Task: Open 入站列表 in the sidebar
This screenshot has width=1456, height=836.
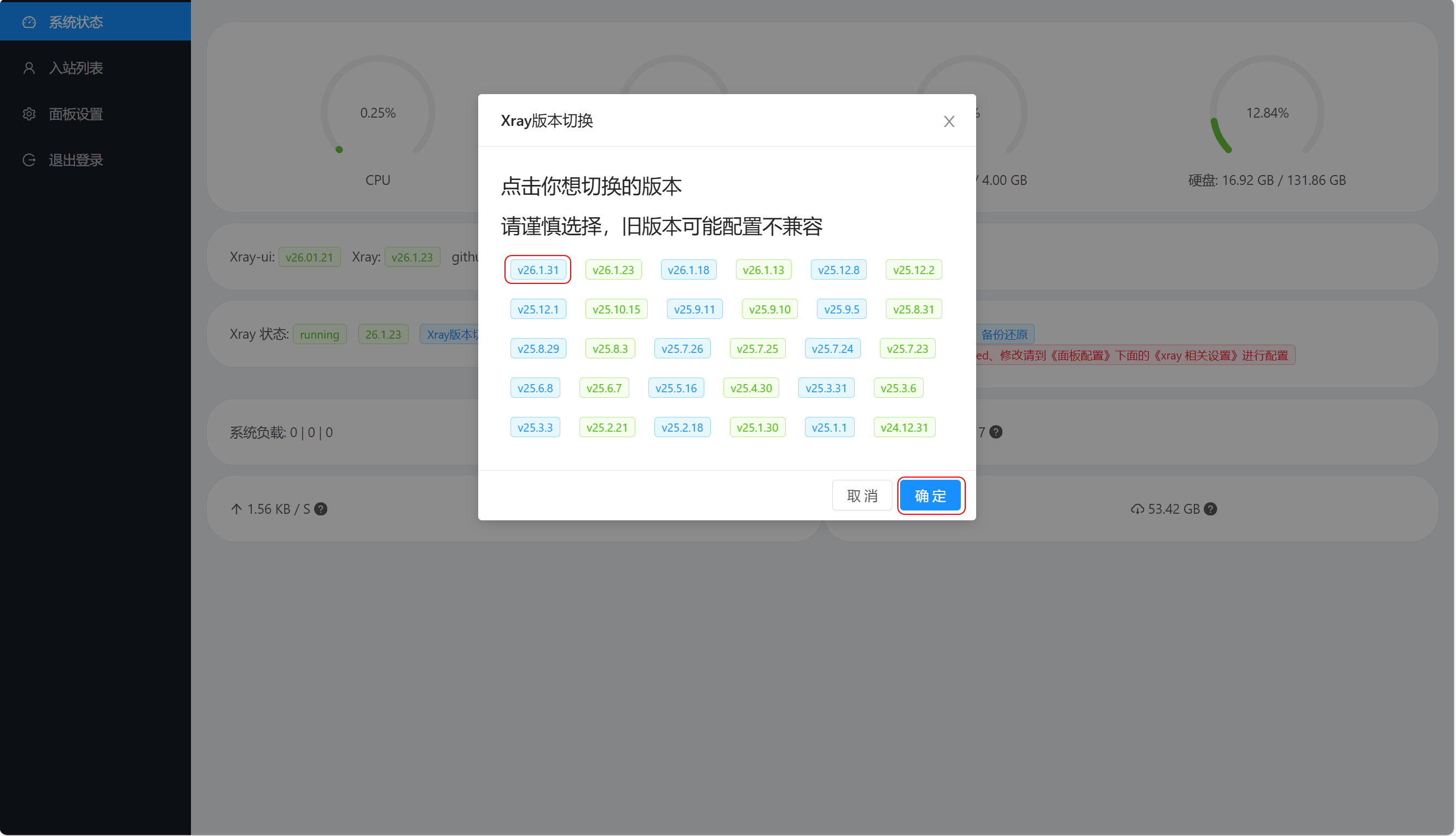Action: click(x=95, y=68)
